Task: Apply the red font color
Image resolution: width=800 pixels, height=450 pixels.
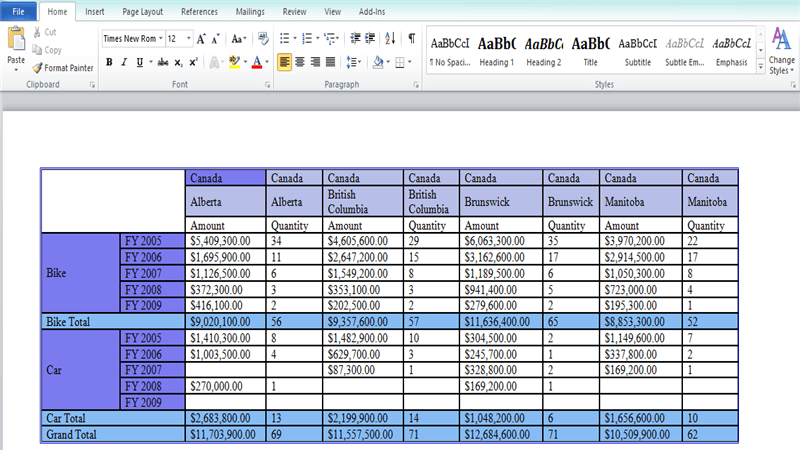Action: tap(257, 62)
